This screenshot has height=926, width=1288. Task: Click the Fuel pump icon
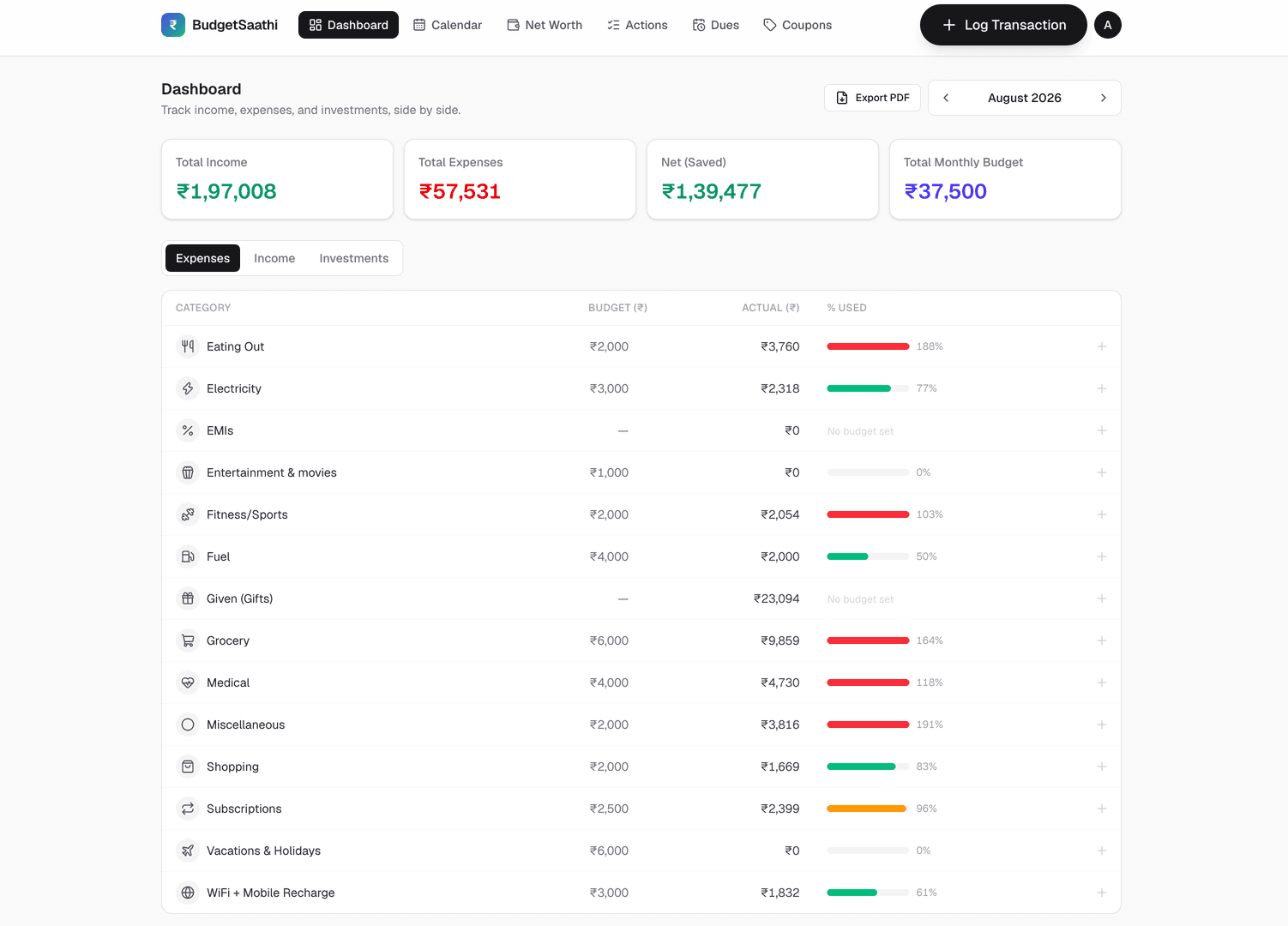188,556
